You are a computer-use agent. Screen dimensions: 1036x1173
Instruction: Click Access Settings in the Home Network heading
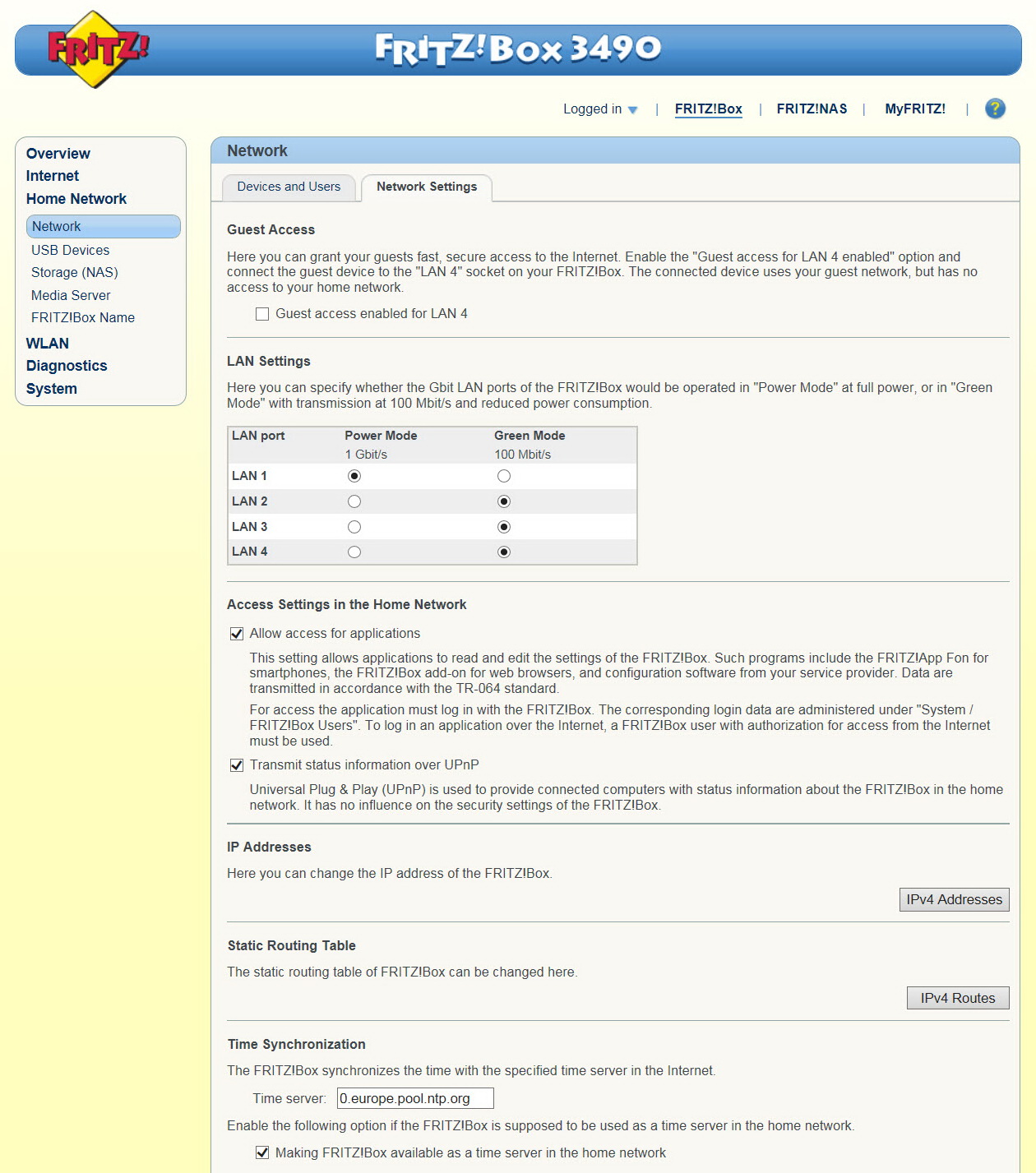coord(347,604)
